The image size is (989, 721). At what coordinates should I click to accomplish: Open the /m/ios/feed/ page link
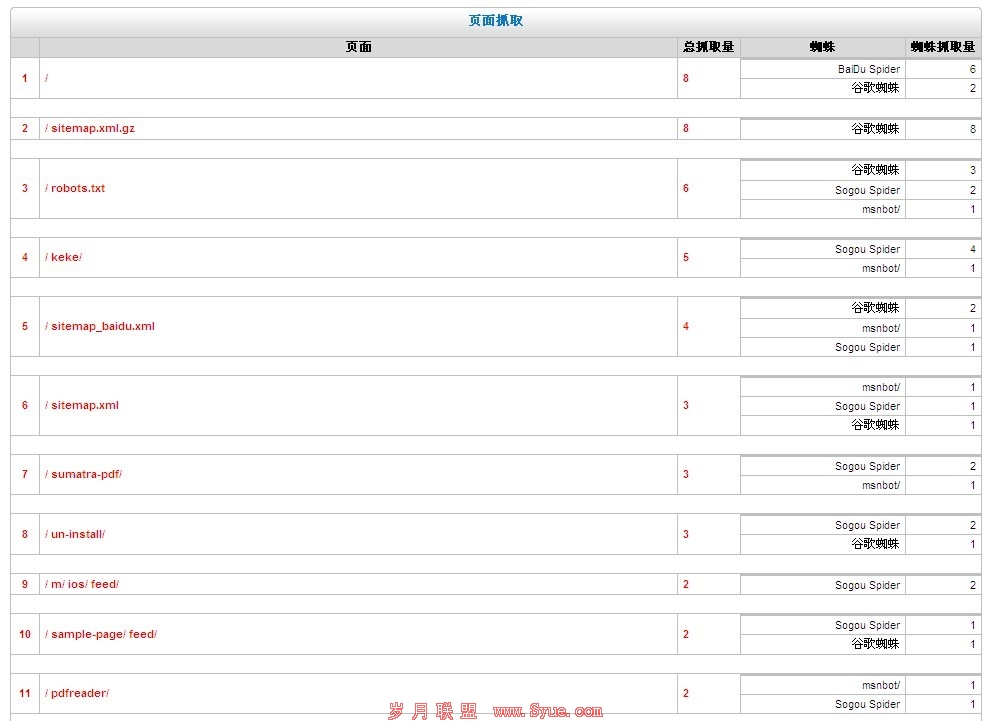click(81, 584)
